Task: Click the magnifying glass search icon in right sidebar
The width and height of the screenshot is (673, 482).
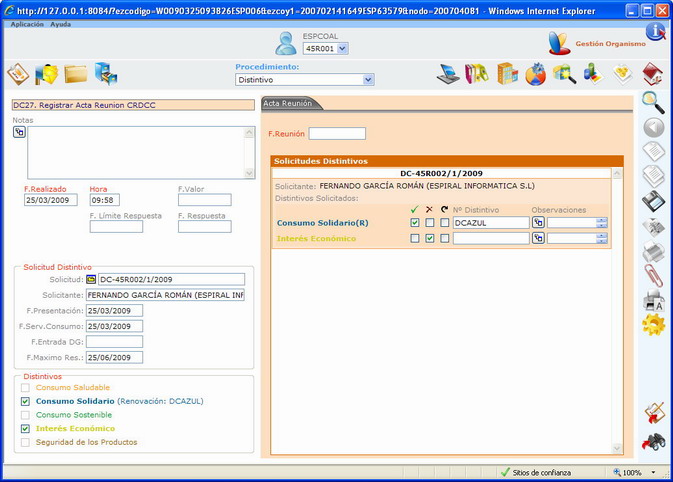Action: click(x=652, y=102)
